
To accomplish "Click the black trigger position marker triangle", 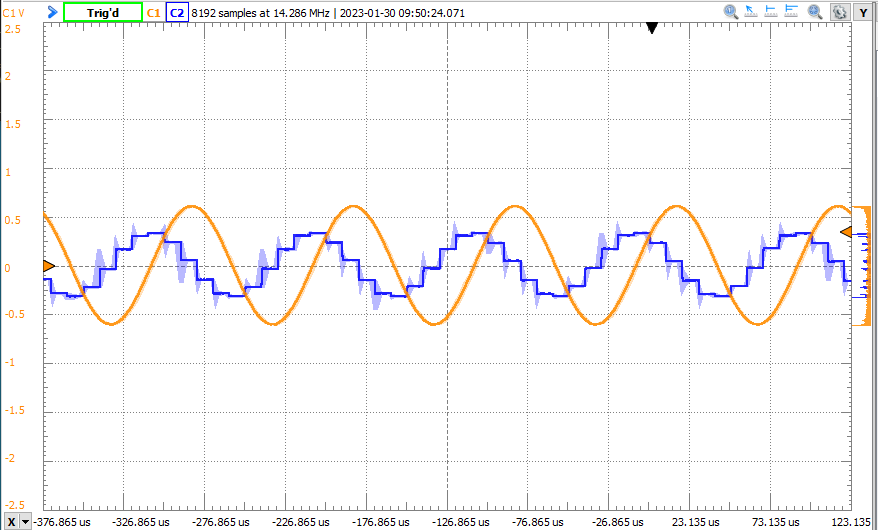I will 652,28.
